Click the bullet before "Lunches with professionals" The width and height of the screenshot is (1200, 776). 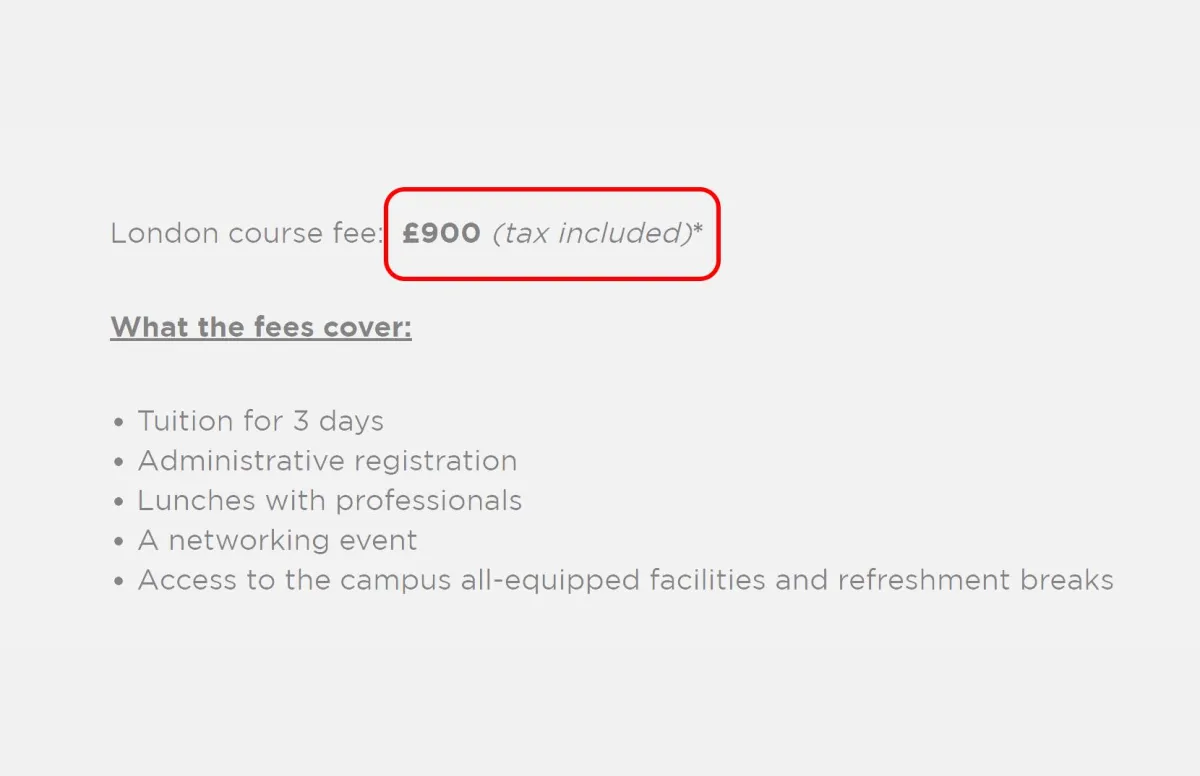(x=119, y=502)
